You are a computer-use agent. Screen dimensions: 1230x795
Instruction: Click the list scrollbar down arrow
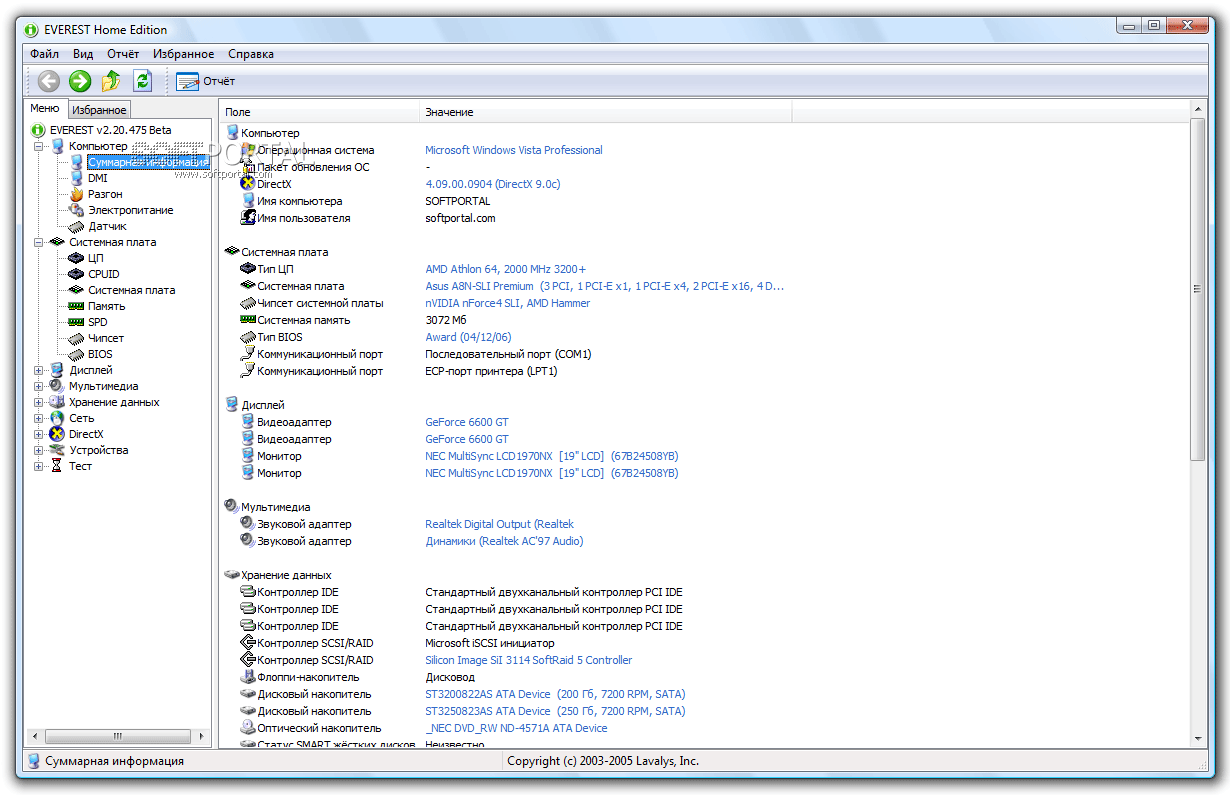(1197, 738)
